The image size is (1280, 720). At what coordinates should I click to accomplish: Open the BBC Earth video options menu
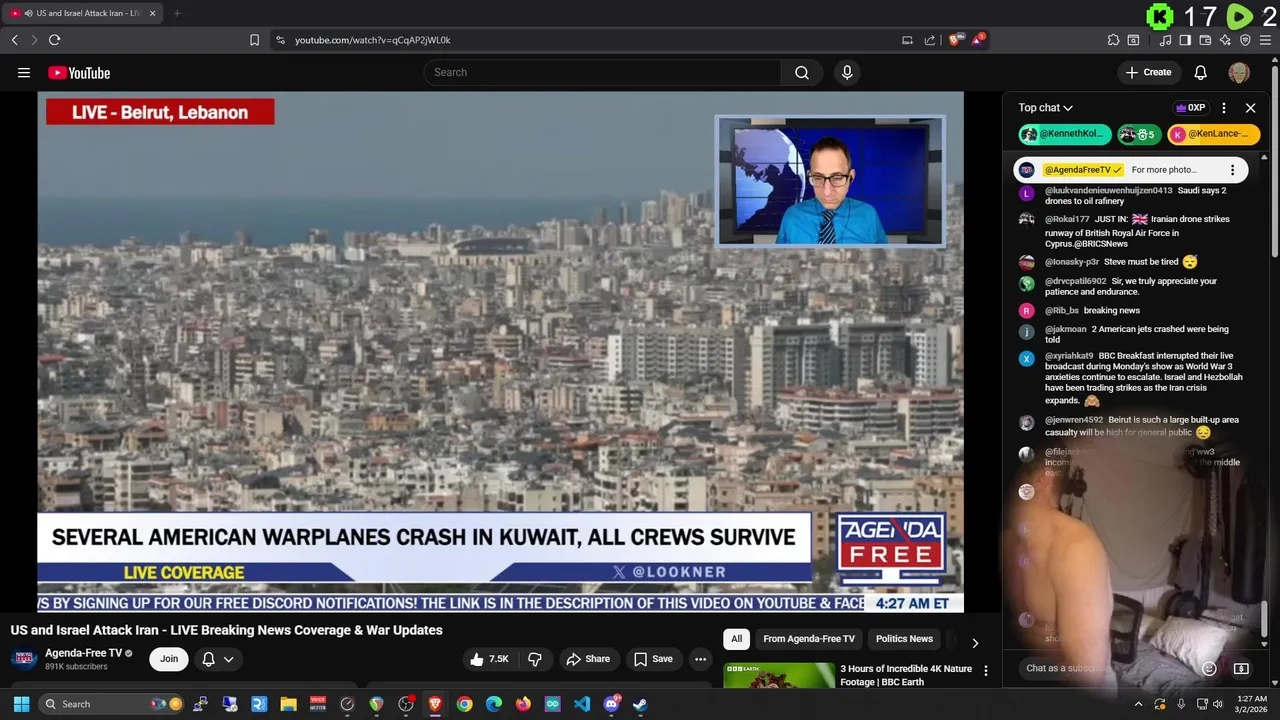[985, 671]
